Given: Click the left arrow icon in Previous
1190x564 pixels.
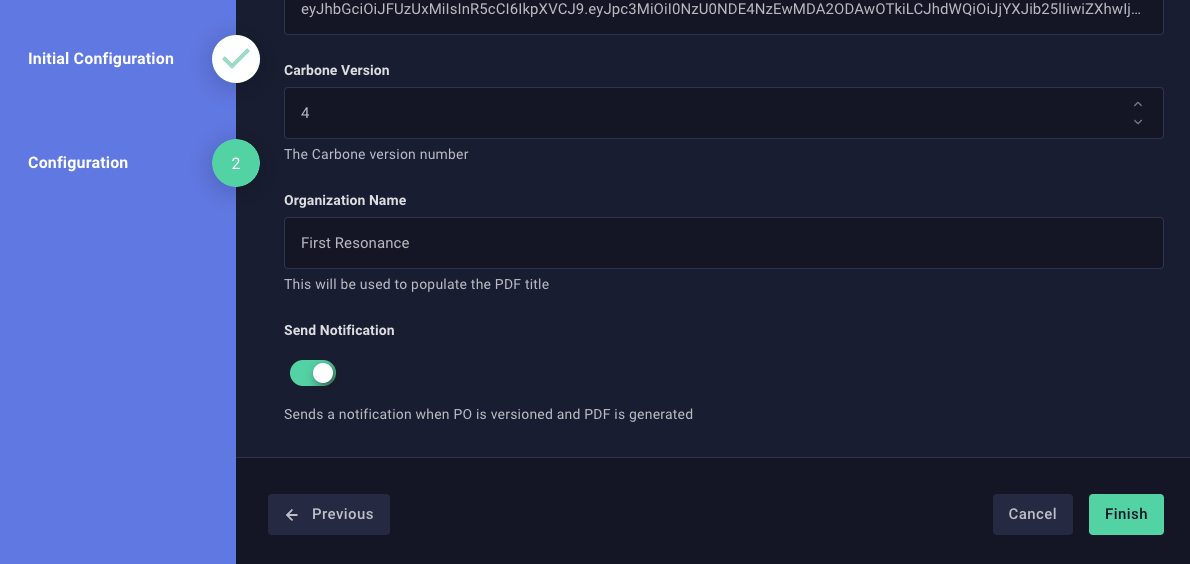Looking at the screenshot, I should pos(292,514).
